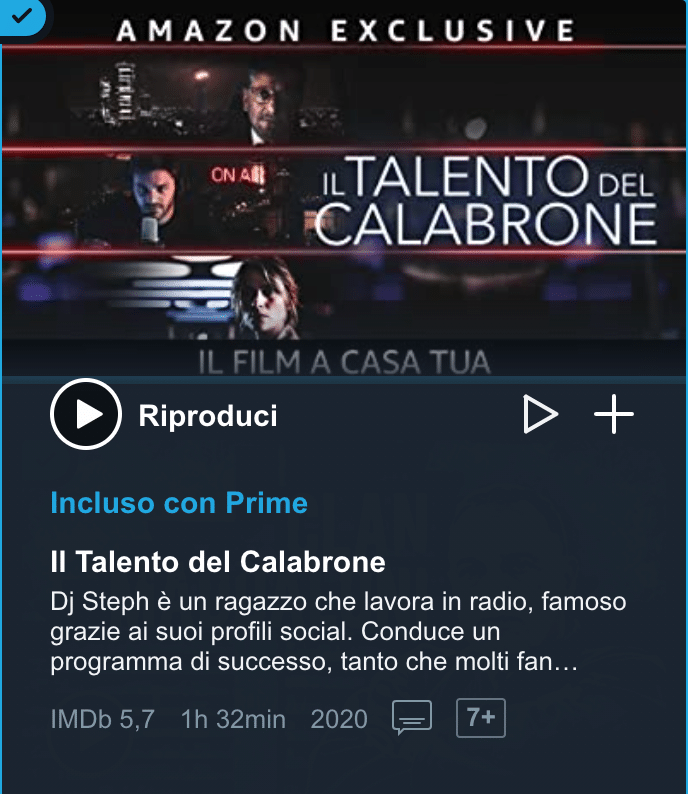Toggle the blue checkmark badge
The image size is (688, 794).
coord(21,16)
